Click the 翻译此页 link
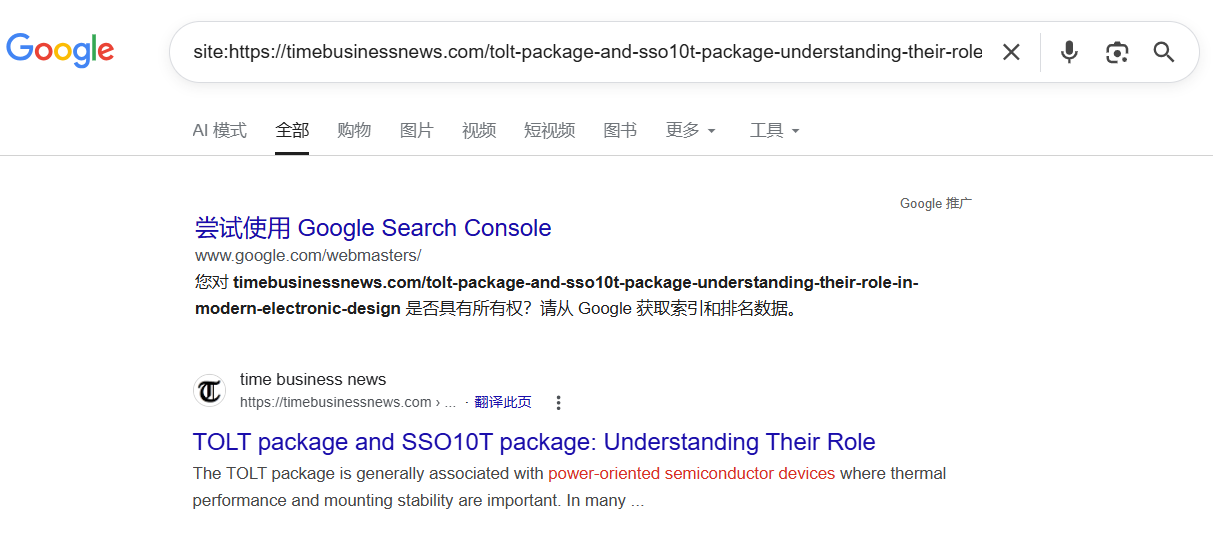The height and width of the screenshot is (540, 1213). 503,403
